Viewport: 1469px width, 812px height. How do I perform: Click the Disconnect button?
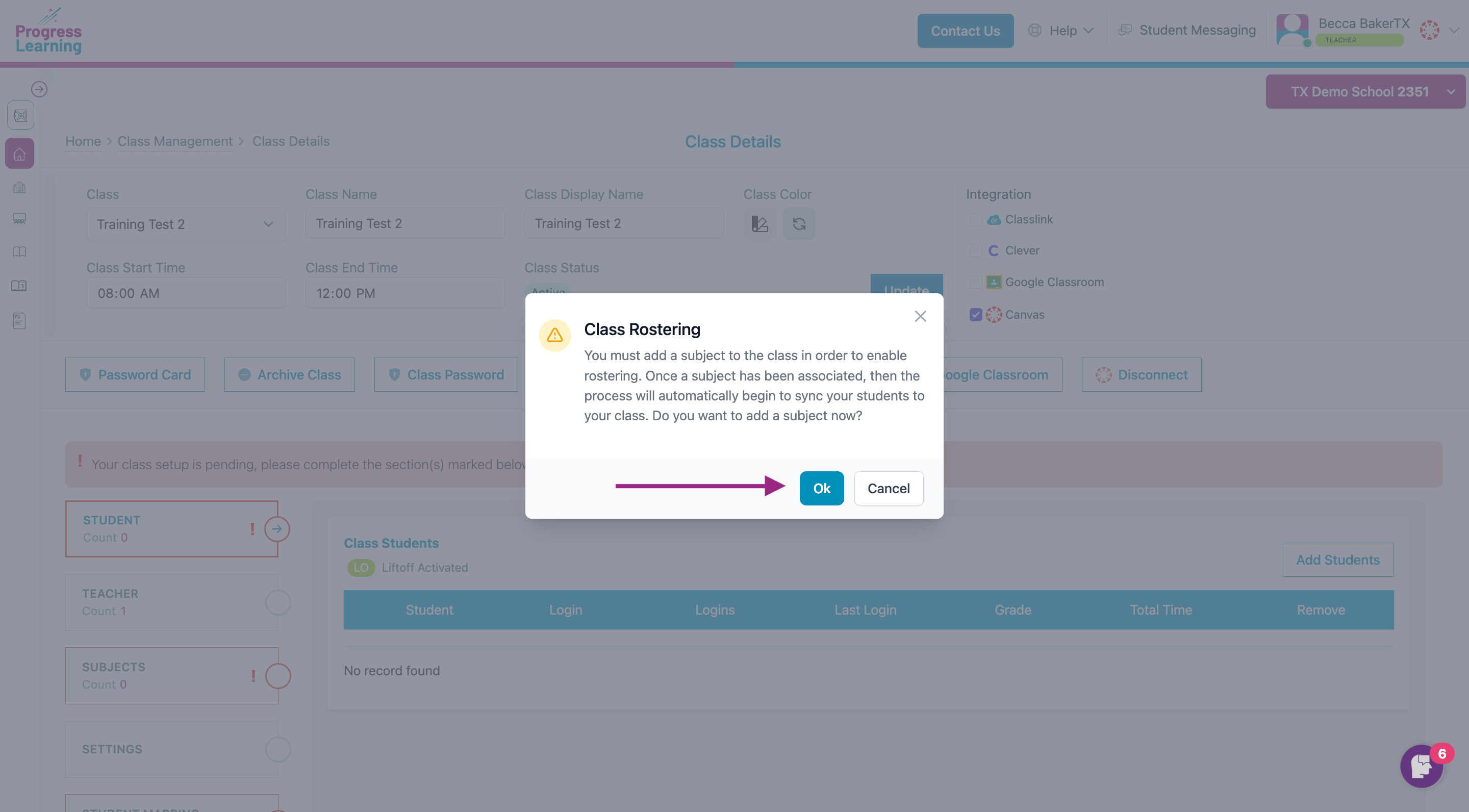click(1142, 375)
